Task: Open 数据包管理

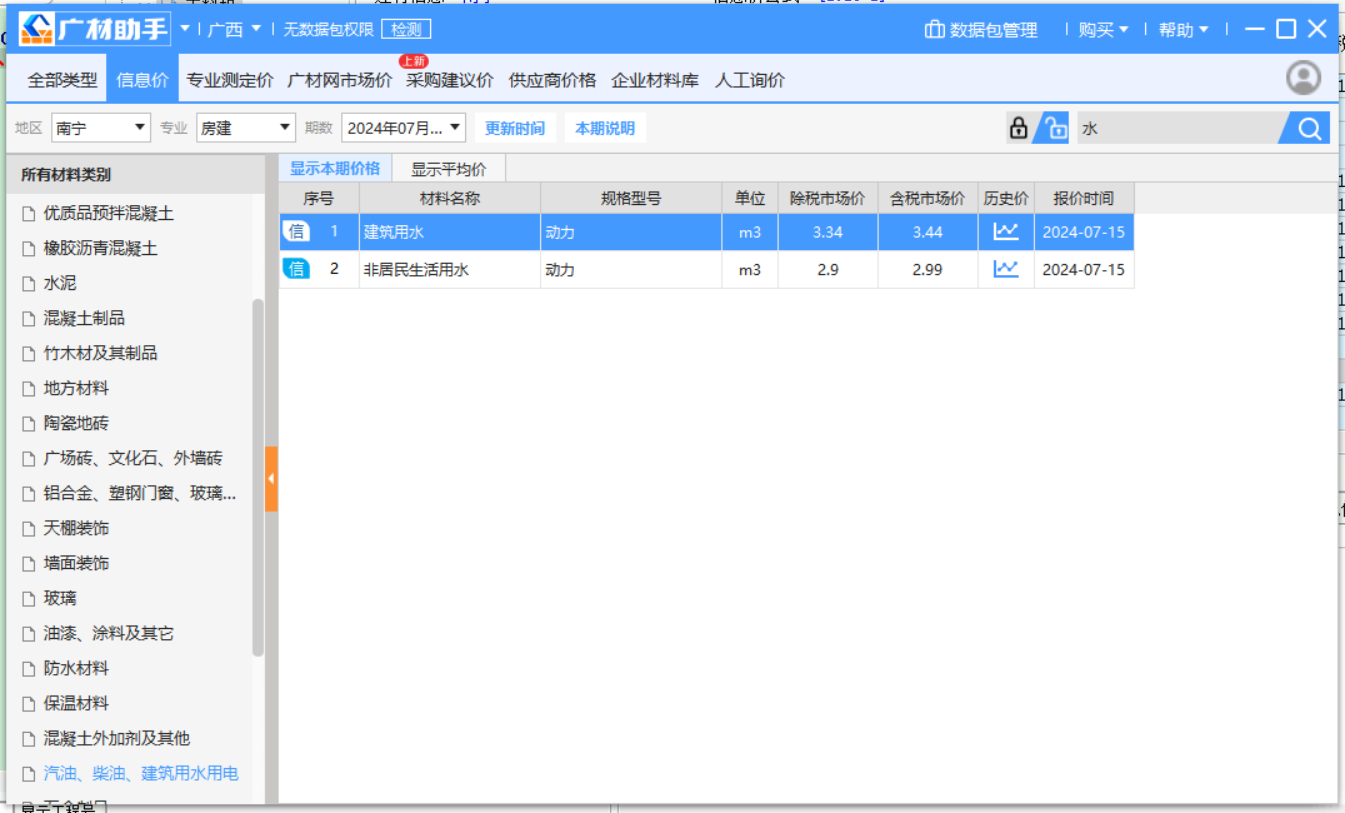Action: point(981,30)
